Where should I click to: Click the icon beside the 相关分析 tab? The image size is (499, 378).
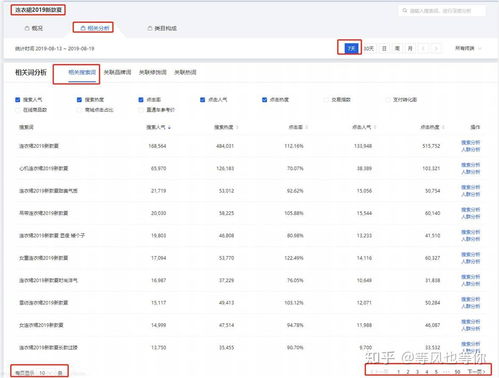pyautogui.click(x=83, y=28)
